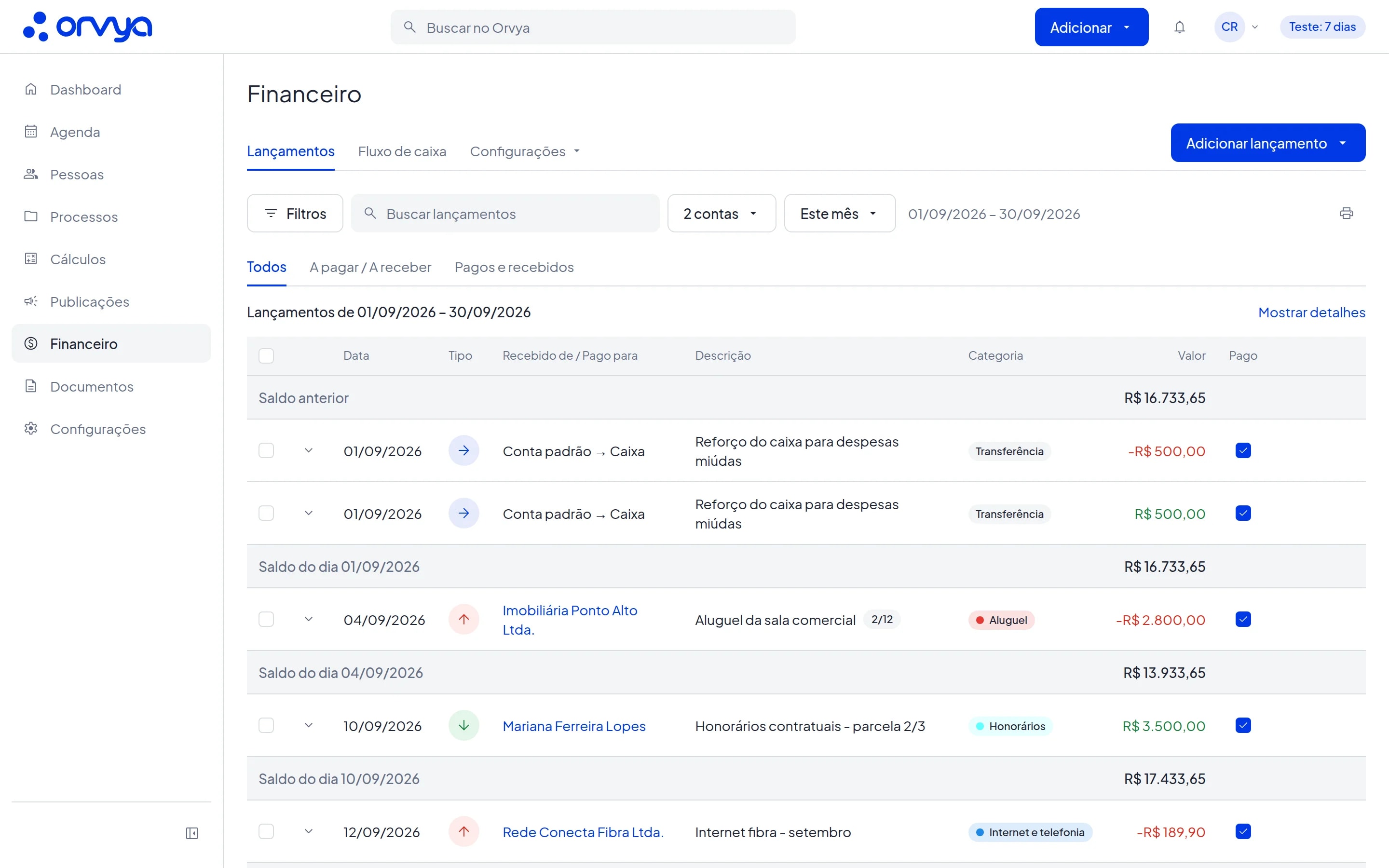Click the Aluguel category tag

pos(1002,620)
